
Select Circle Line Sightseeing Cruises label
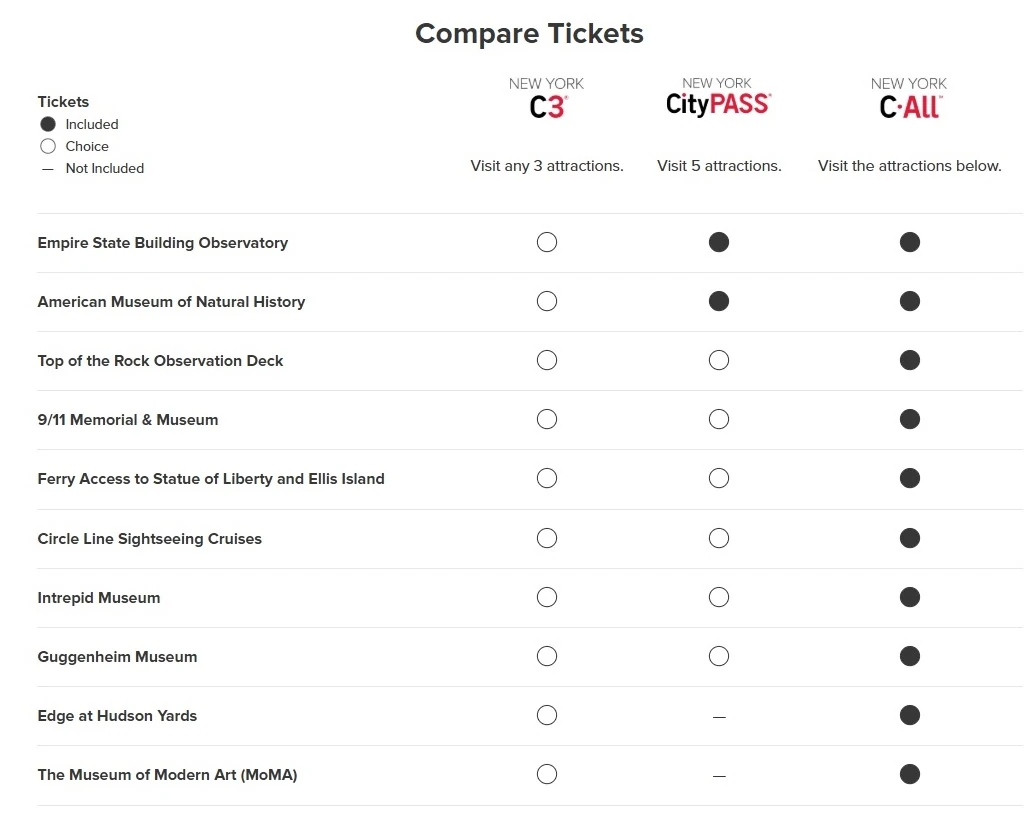[150, 539]
